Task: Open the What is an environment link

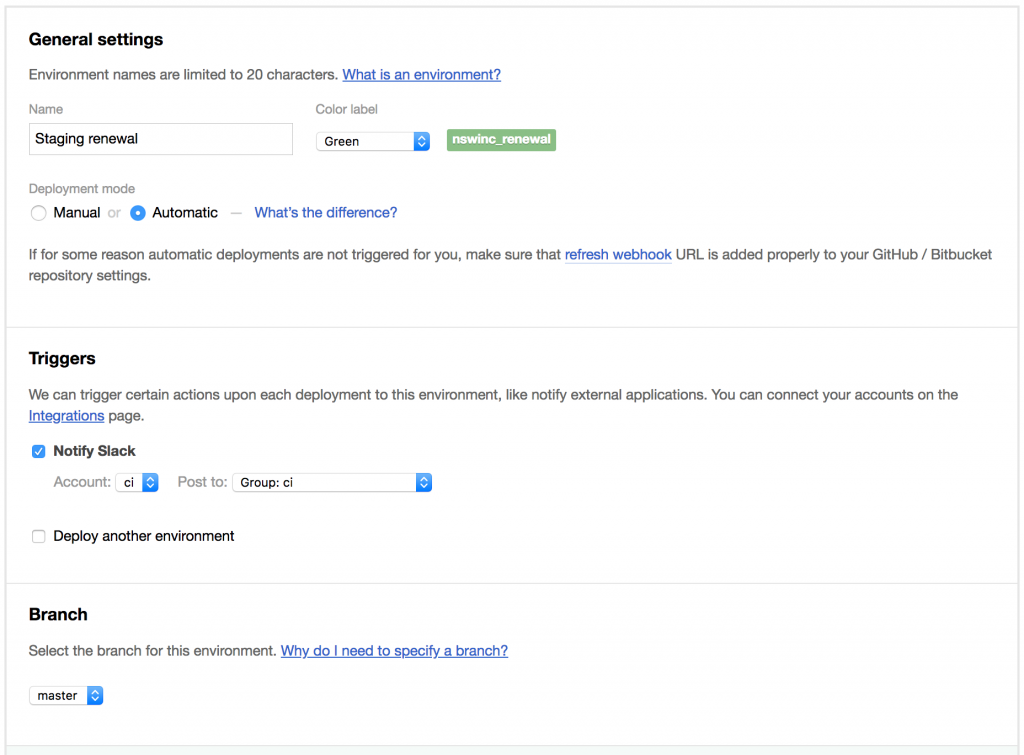Action: (421, 74)
